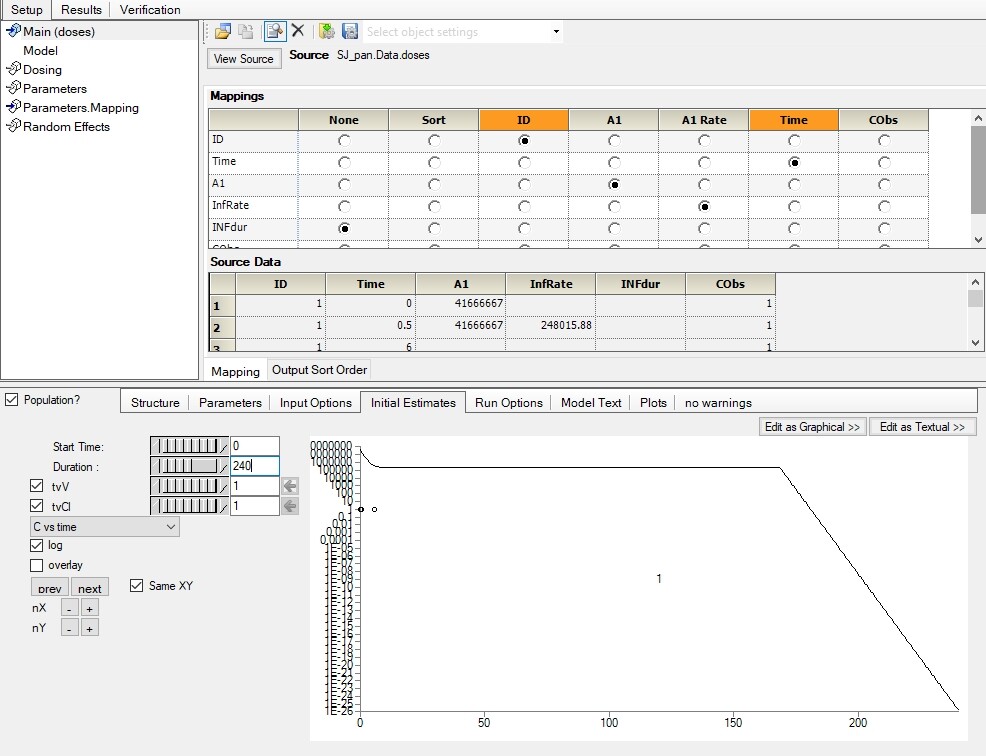Expand the C vs time plot dropdown
The image size is (986, 756).
[x=104, y=527]
